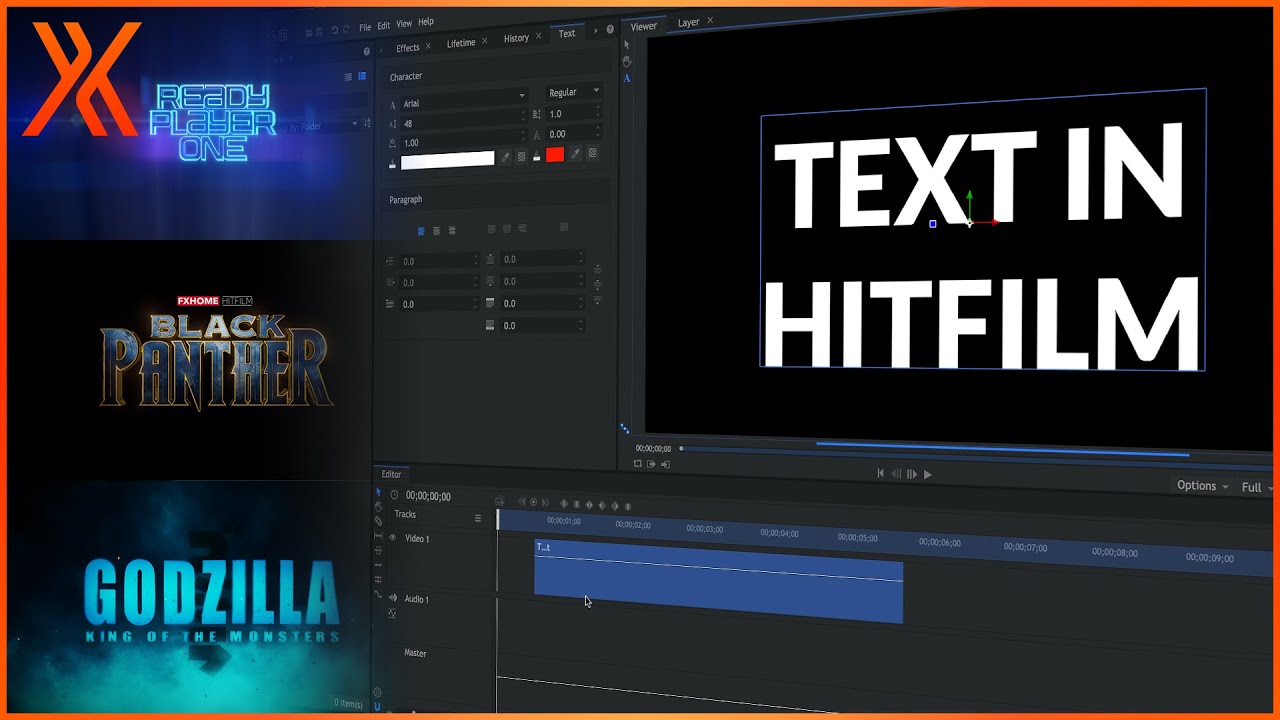
Task: Open the File menu
Action: click(365, 27)
